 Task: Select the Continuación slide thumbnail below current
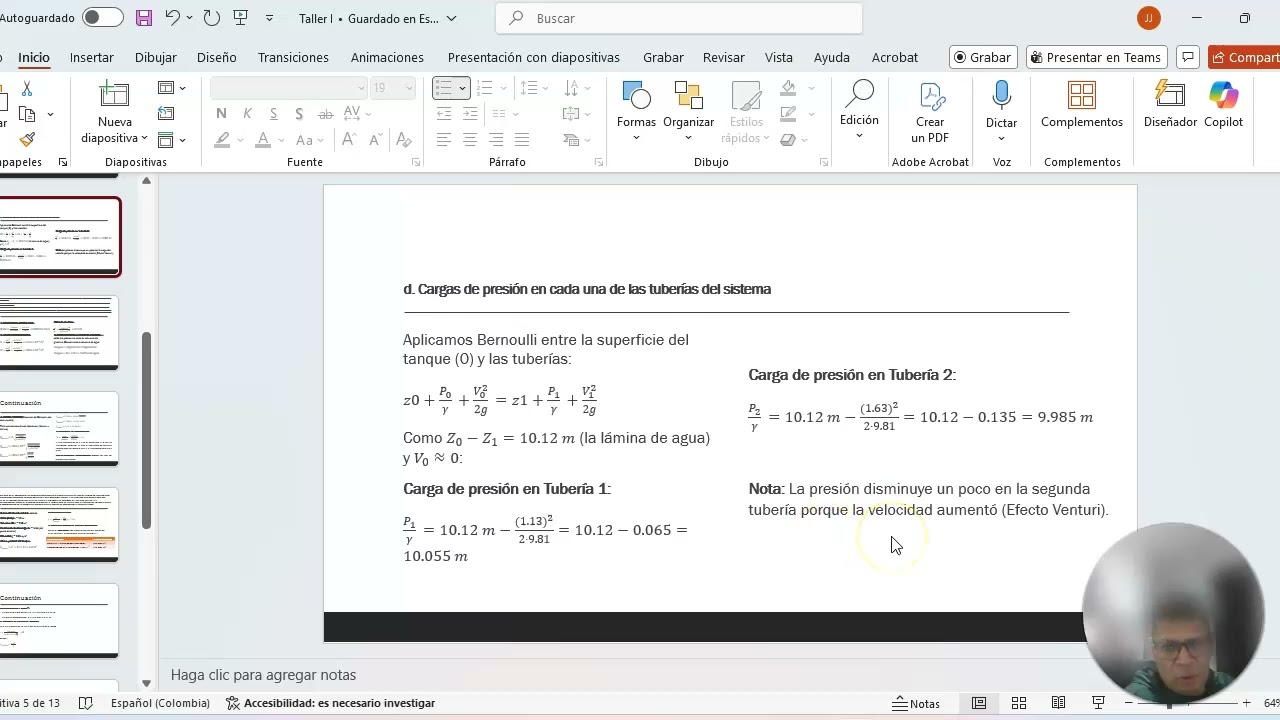(x=59, y=428)
